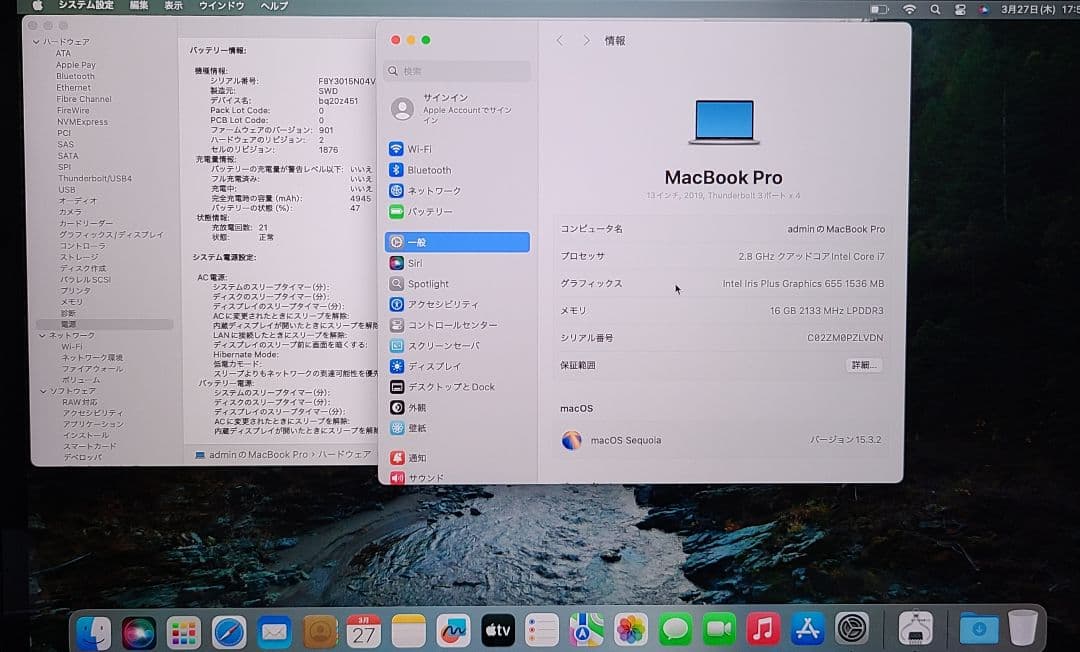Open デスクトップとDock settings in sidebar
1080x652 pixels.
(x=457, y=387)
